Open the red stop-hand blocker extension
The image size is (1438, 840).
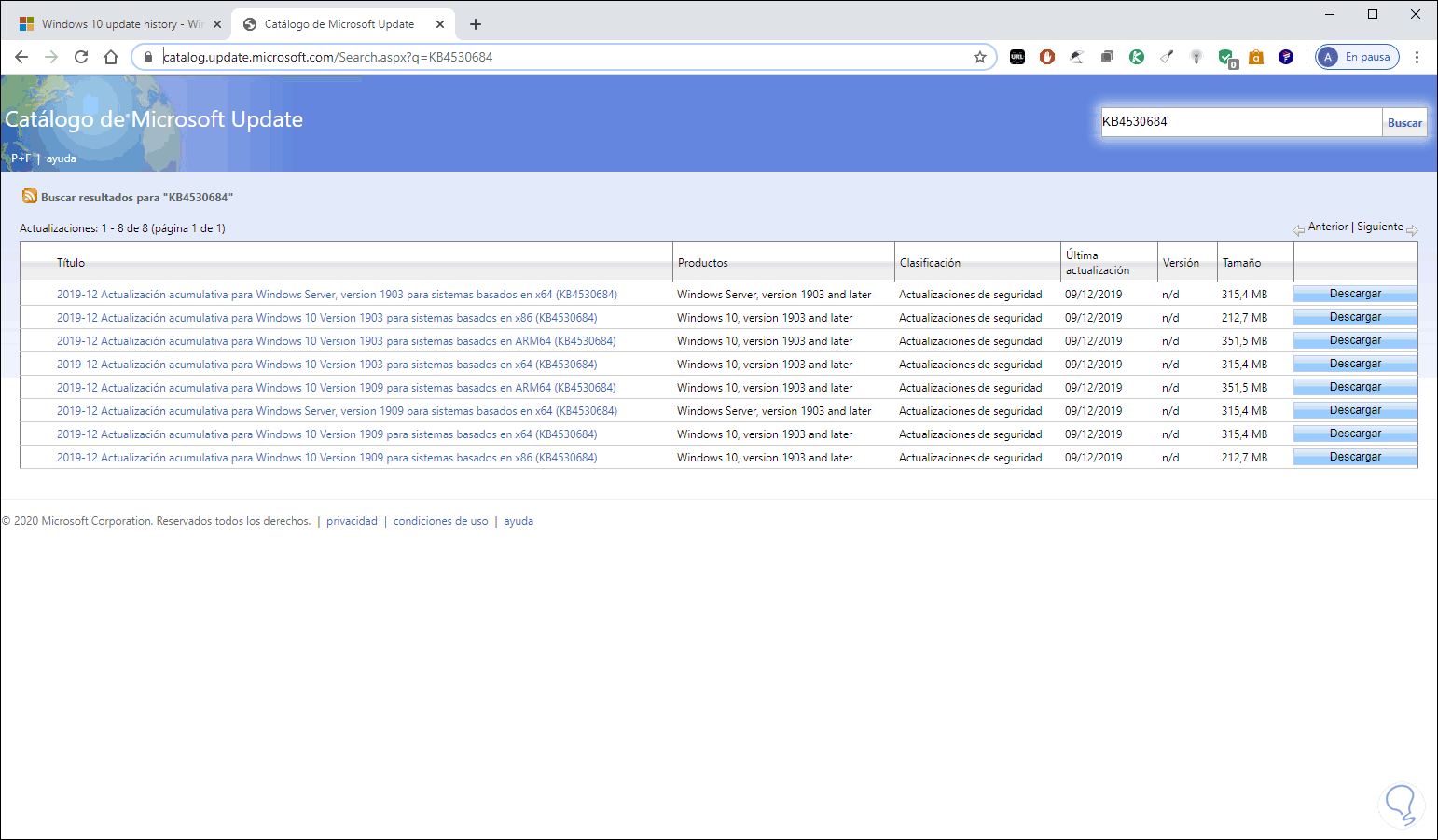[x=1047, y=57]
